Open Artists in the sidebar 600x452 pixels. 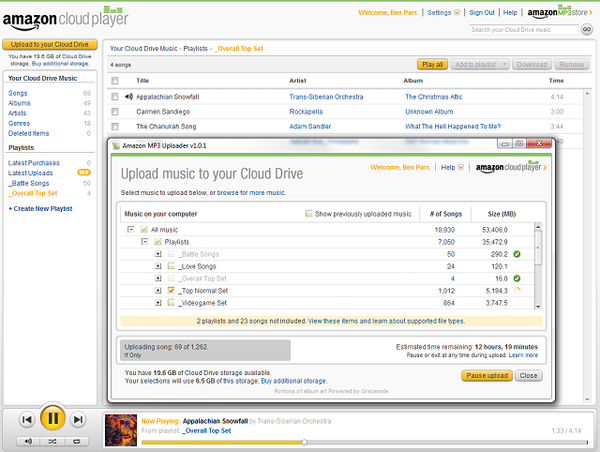[x=17, y=113]
